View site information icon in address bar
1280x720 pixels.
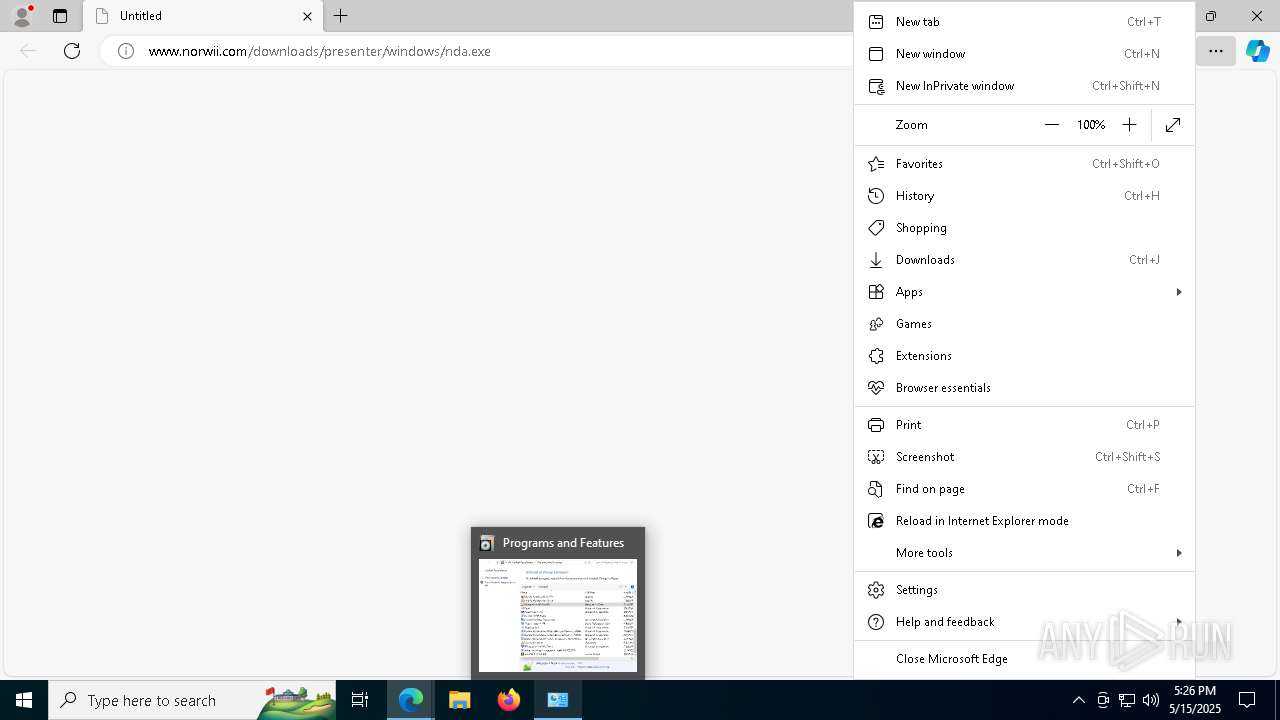[126, 51]
